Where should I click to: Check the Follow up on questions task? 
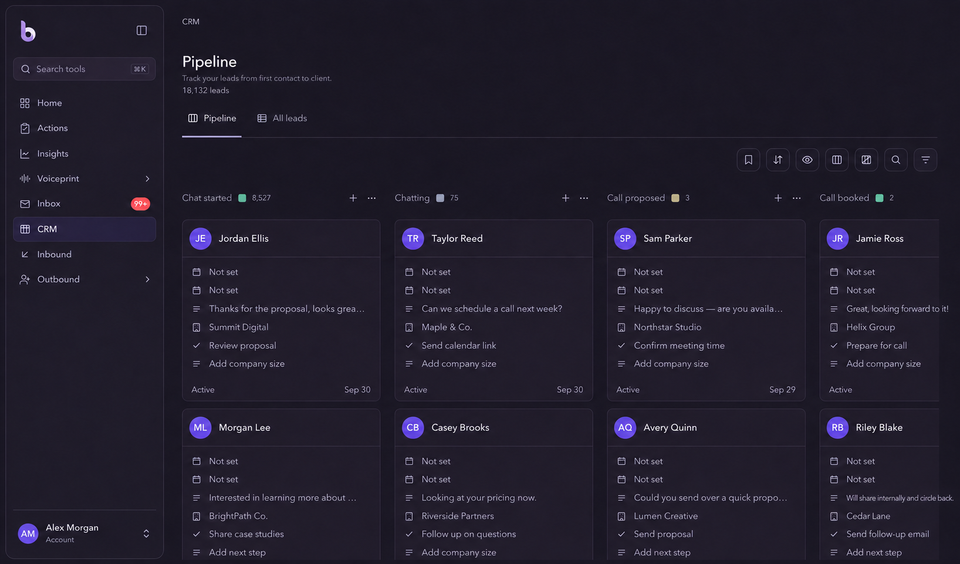click(409, 534)
